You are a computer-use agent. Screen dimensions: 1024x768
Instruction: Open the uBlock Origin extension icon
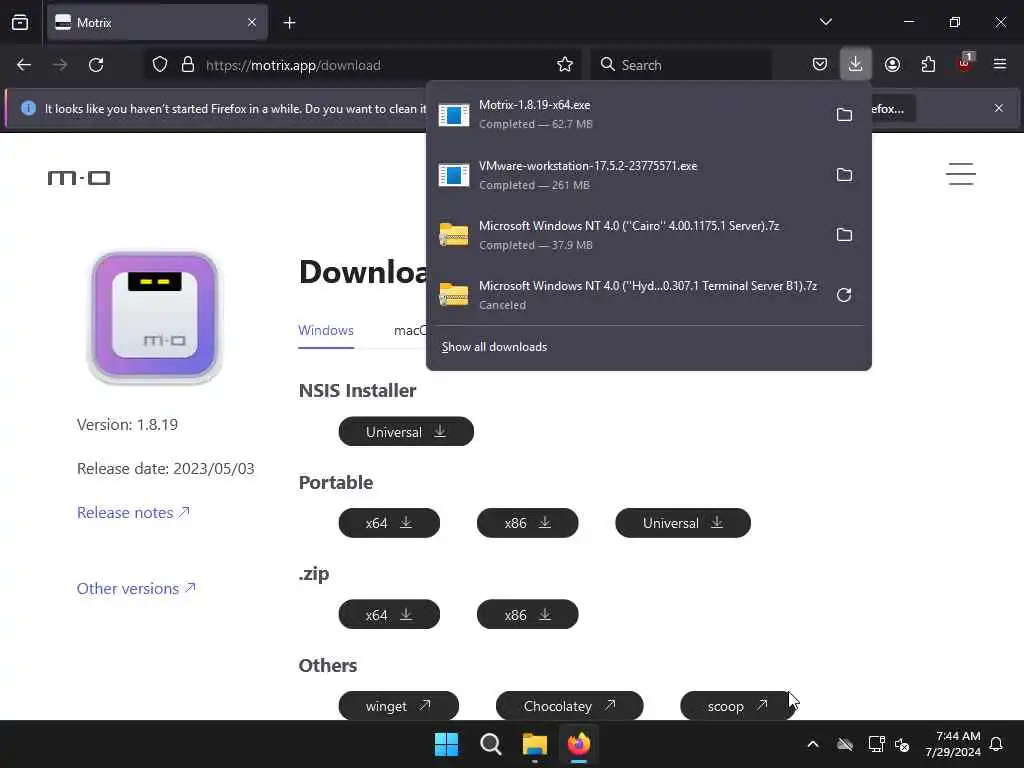point(965,63)
